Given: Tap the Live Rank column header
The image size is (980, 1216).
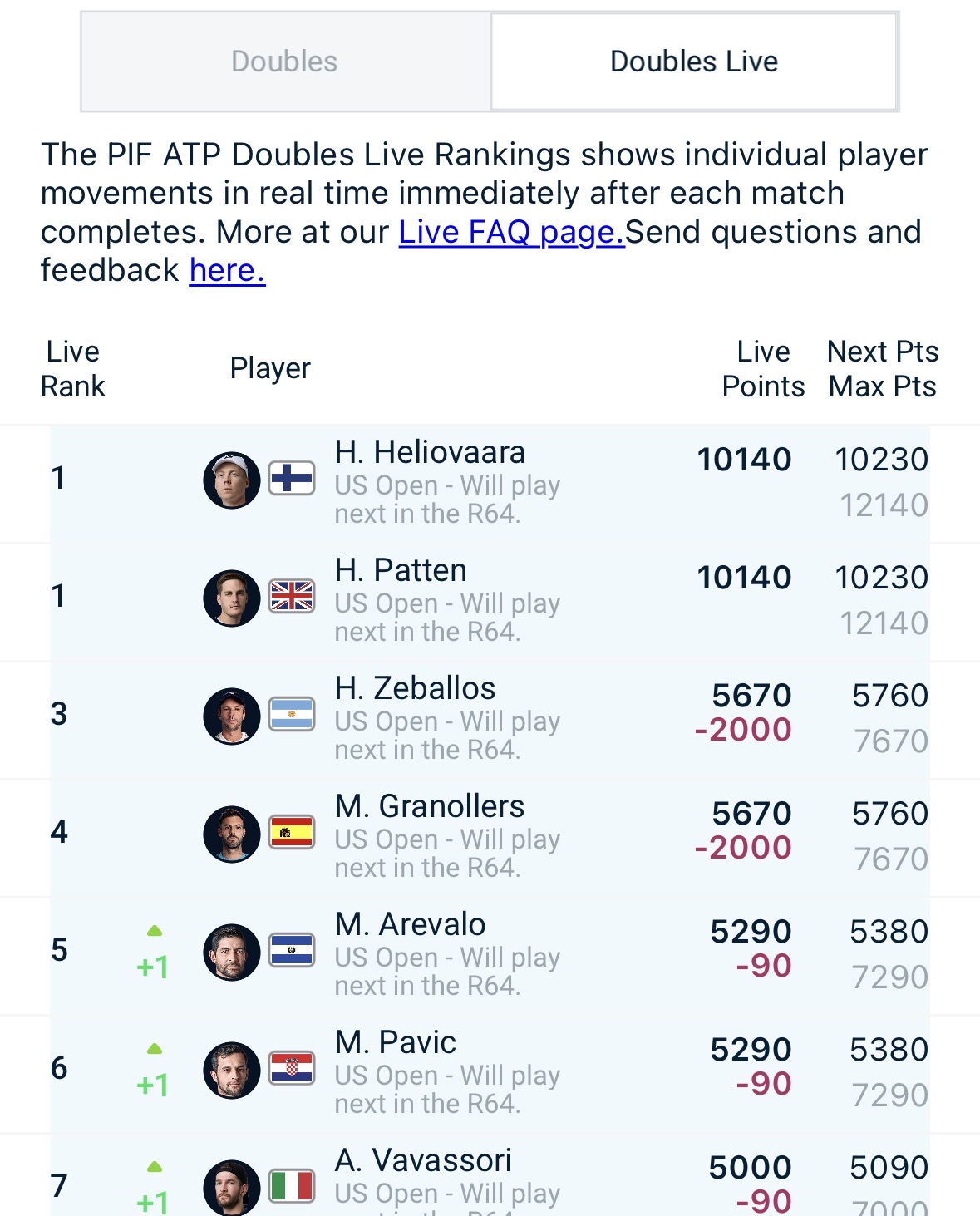Looking at the screenshot, I should pos(73,369).
